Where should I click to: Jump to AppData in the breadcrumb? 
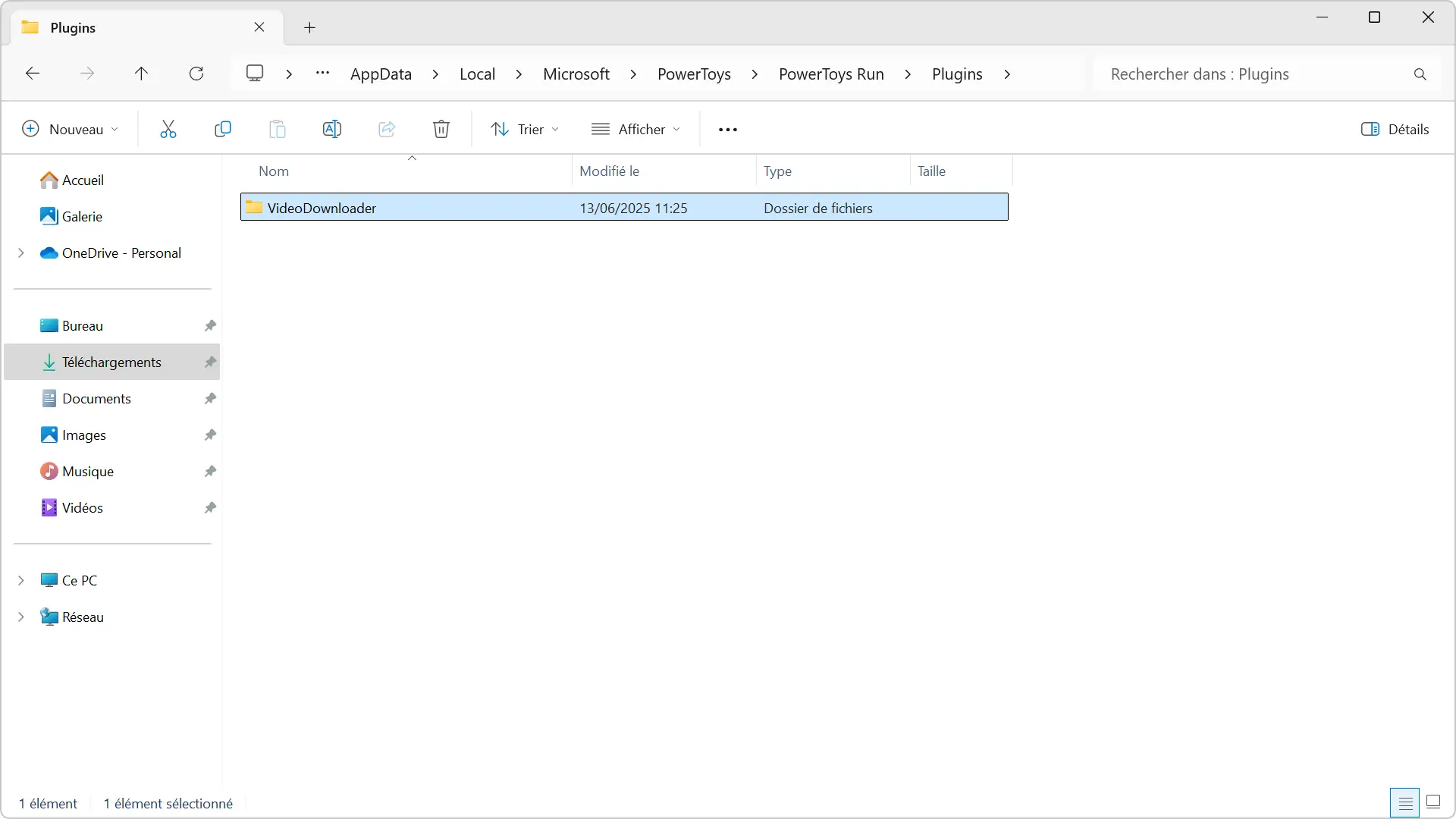(x=381, y=74)
